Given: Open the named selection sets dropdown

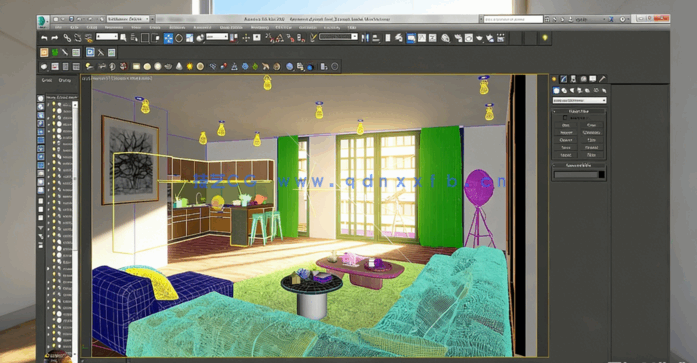Looking at the screenshot, I should (338, 37).
